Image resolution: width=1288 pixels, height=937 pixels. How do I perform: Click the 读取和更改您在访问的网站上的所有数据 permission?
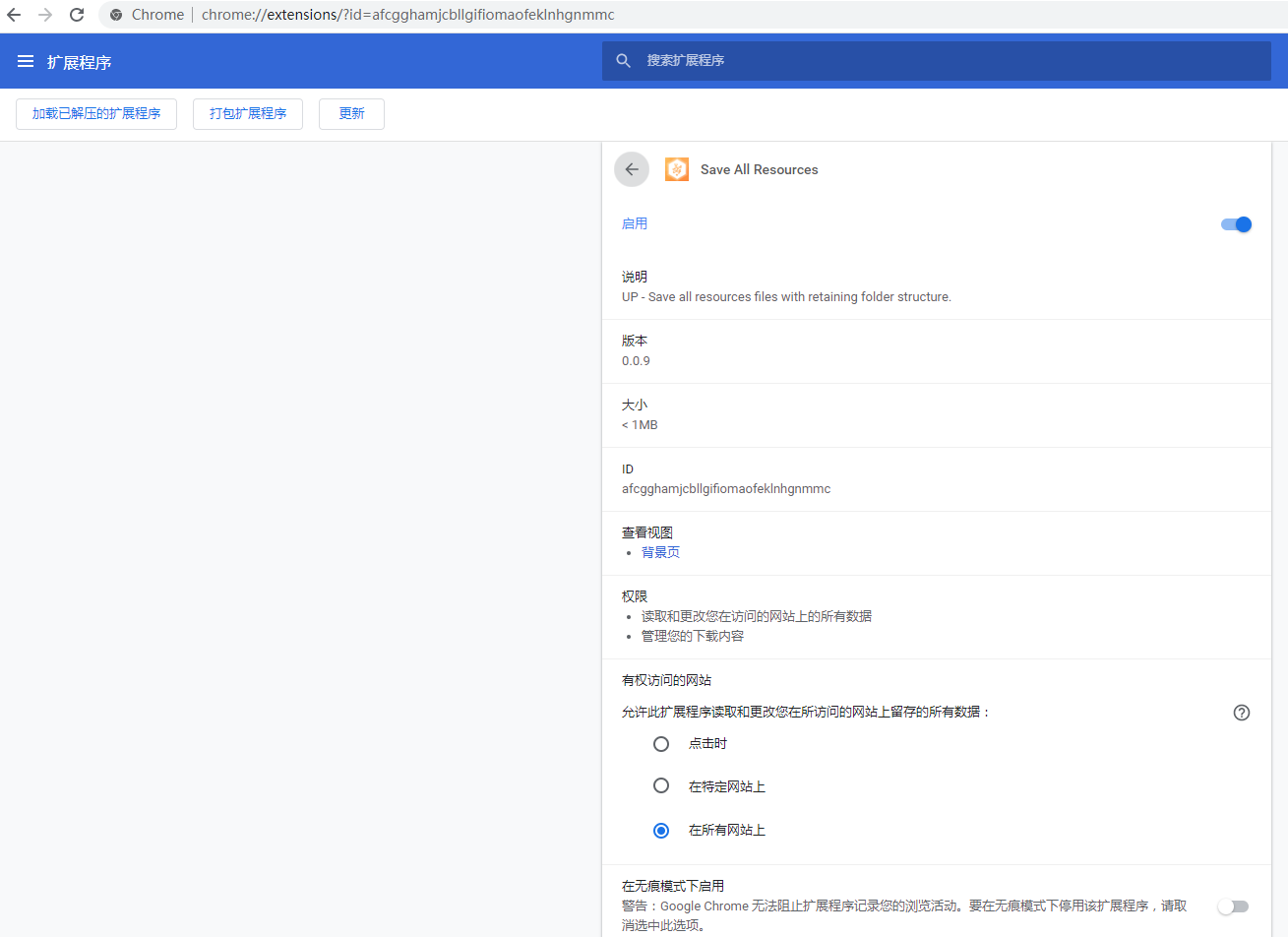(757, 616)
